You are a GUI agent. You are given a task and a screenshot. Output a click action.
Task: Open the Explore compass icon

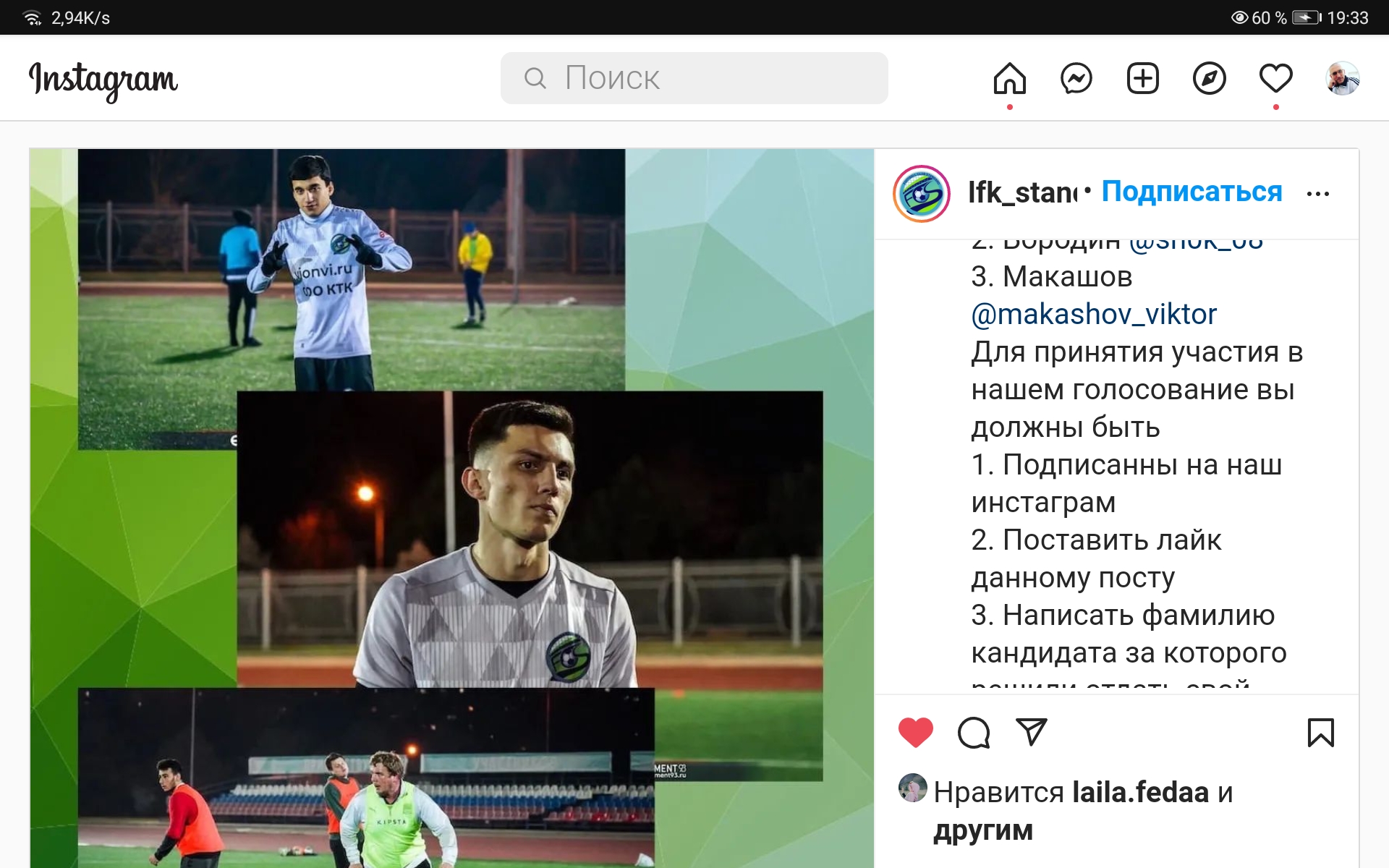click(1209, 78)
